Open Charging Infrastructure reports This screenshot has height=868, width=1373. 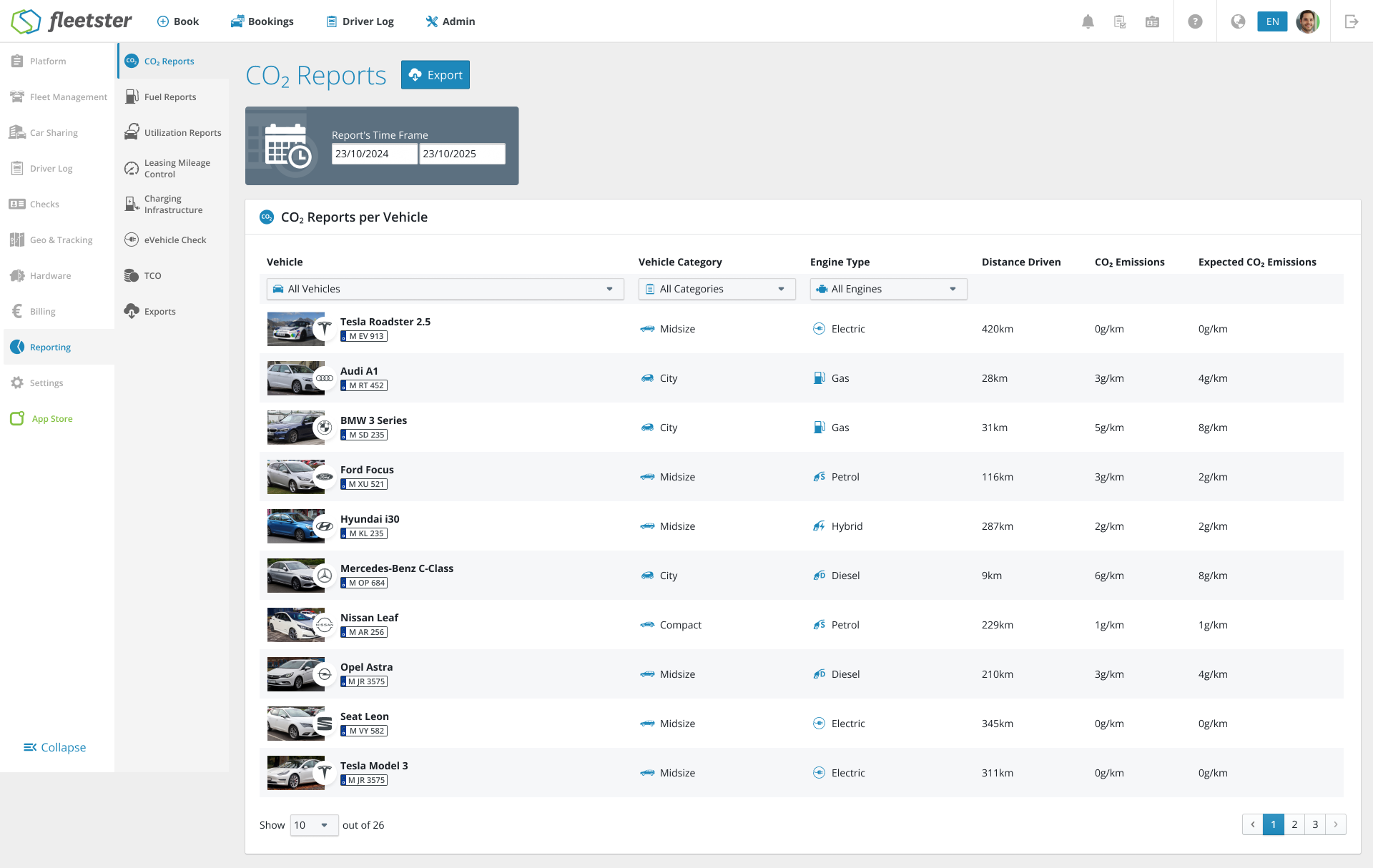pyautogui.click(x=172, y=204)
